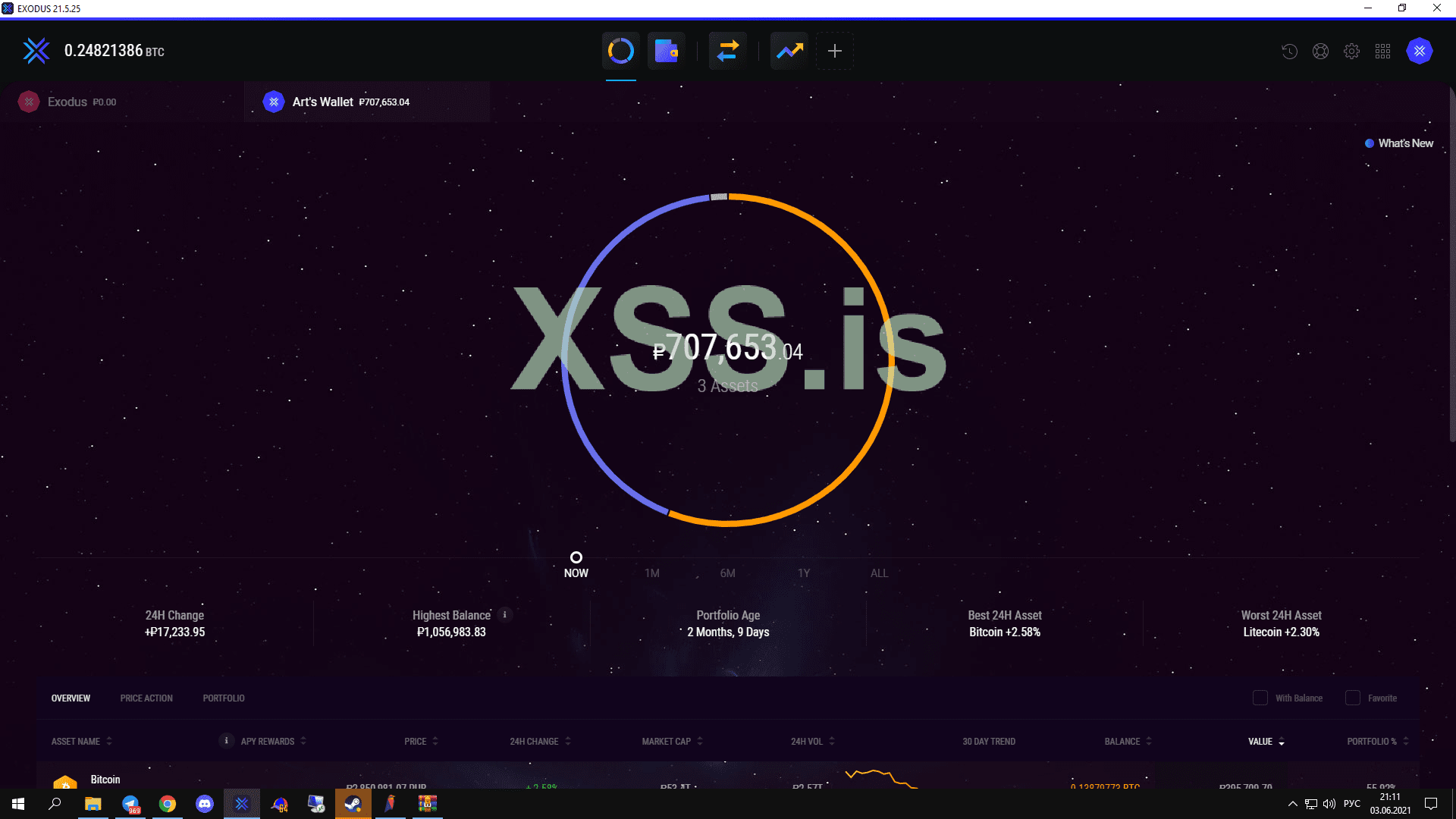Open the Wallet icon in top navigation
The width and height of the screenshot is (1456, 819).
(666, 51)
